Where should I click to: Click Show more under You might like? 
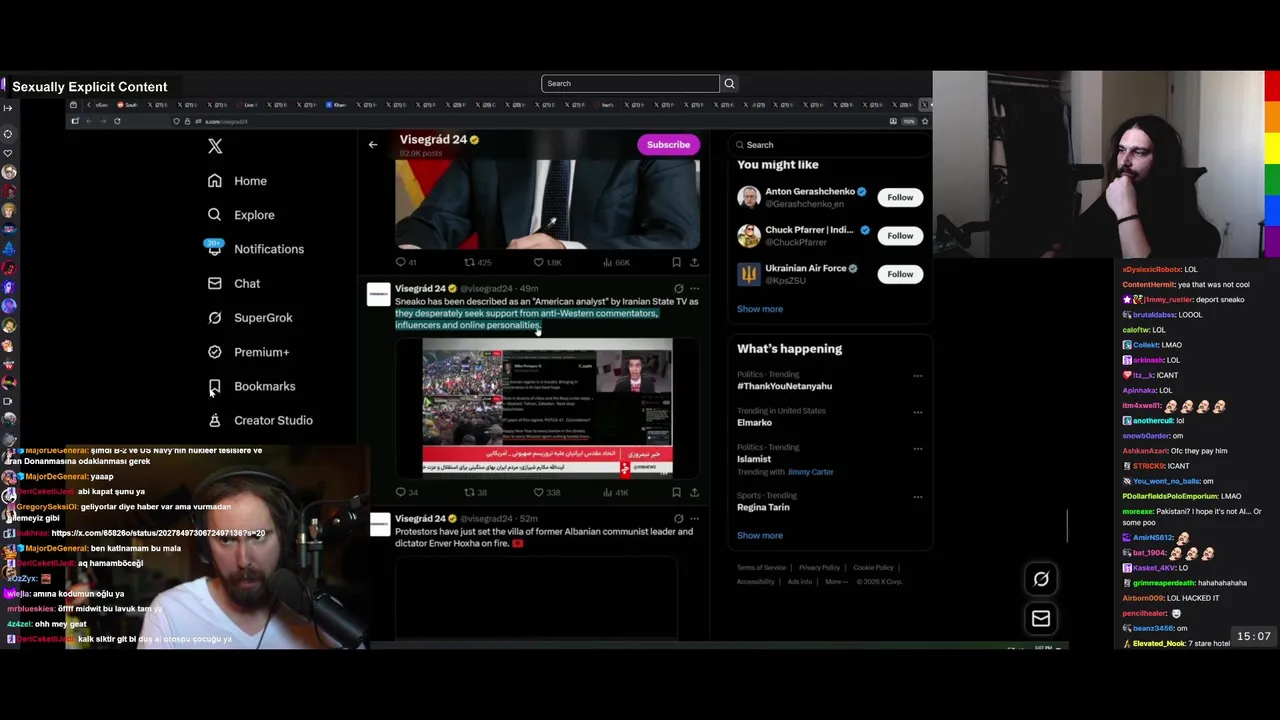click(x=760, y=309)
